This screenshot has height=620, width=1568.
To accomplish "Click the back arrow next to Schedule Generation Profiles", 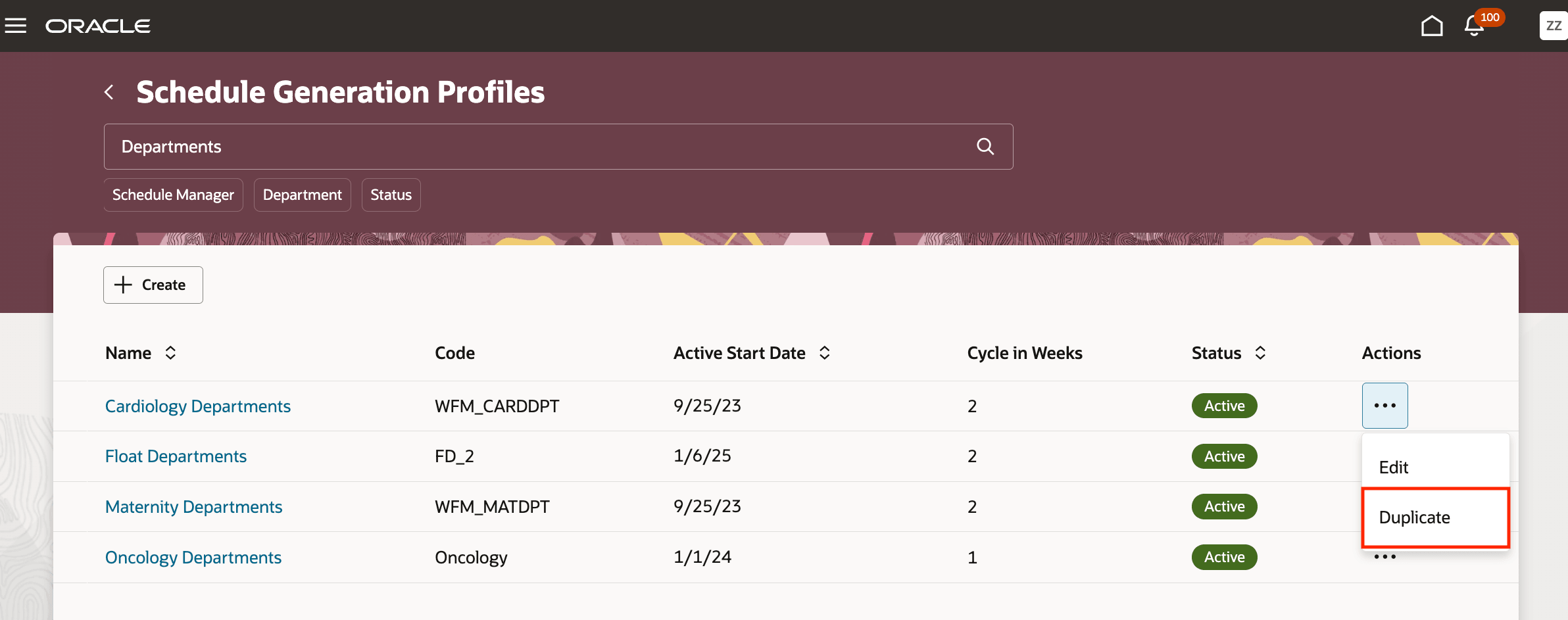I will point(109,92).
